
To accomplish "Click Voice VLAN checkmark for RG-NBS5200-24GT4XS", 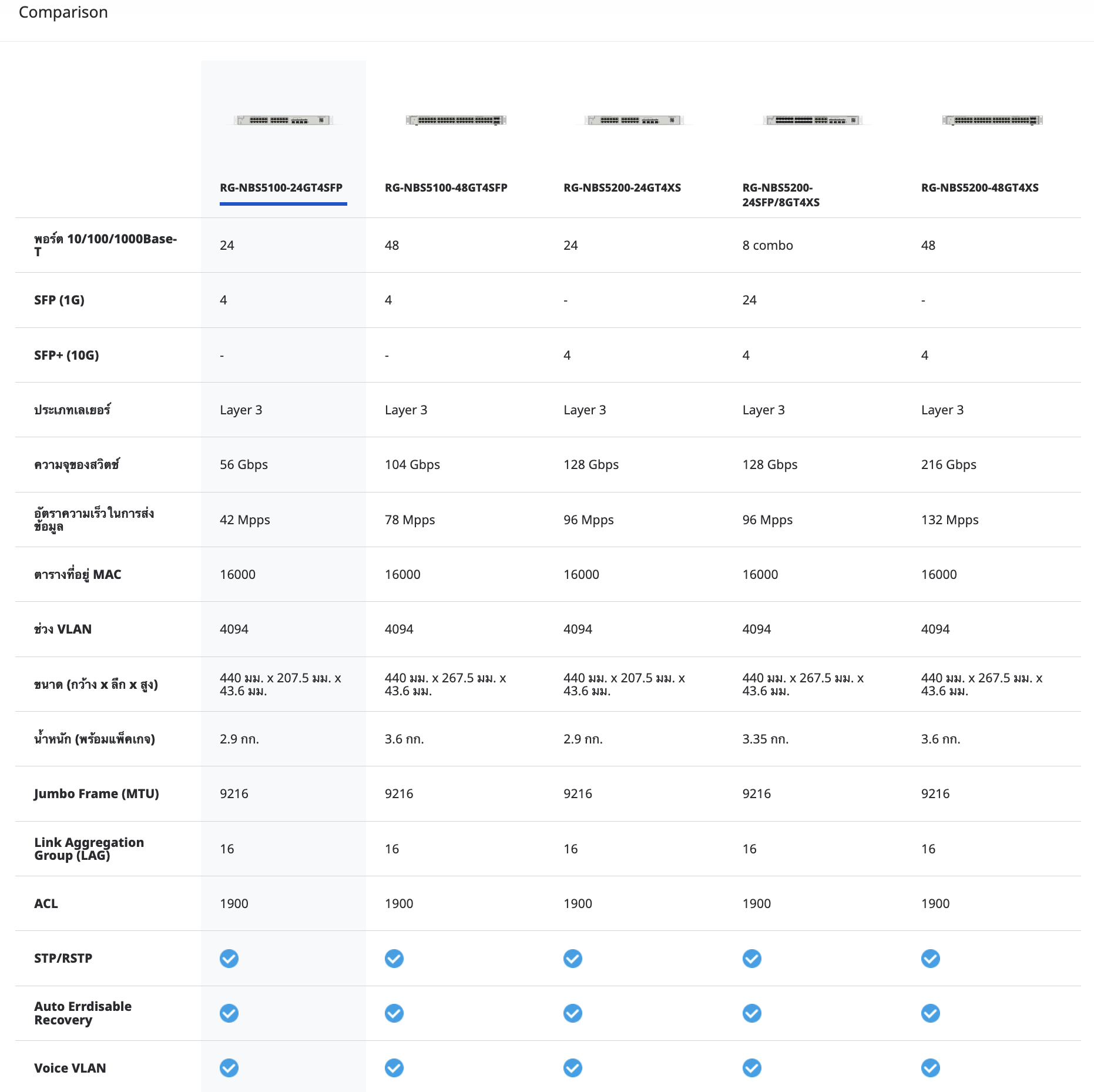I will [x=573, y=1068].
